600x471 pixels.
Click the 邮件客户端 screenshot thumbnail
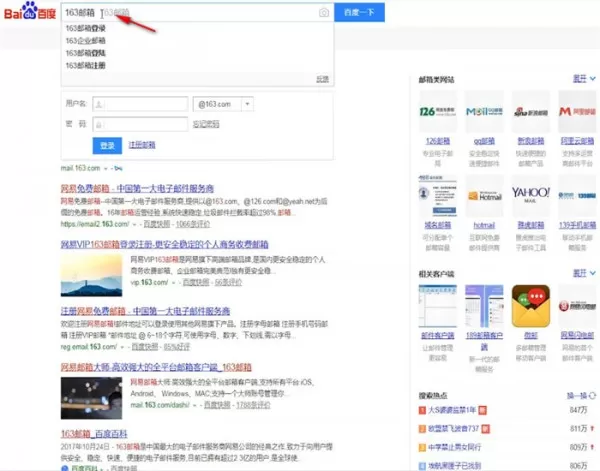pyautogui.click(x=437, y=306)
